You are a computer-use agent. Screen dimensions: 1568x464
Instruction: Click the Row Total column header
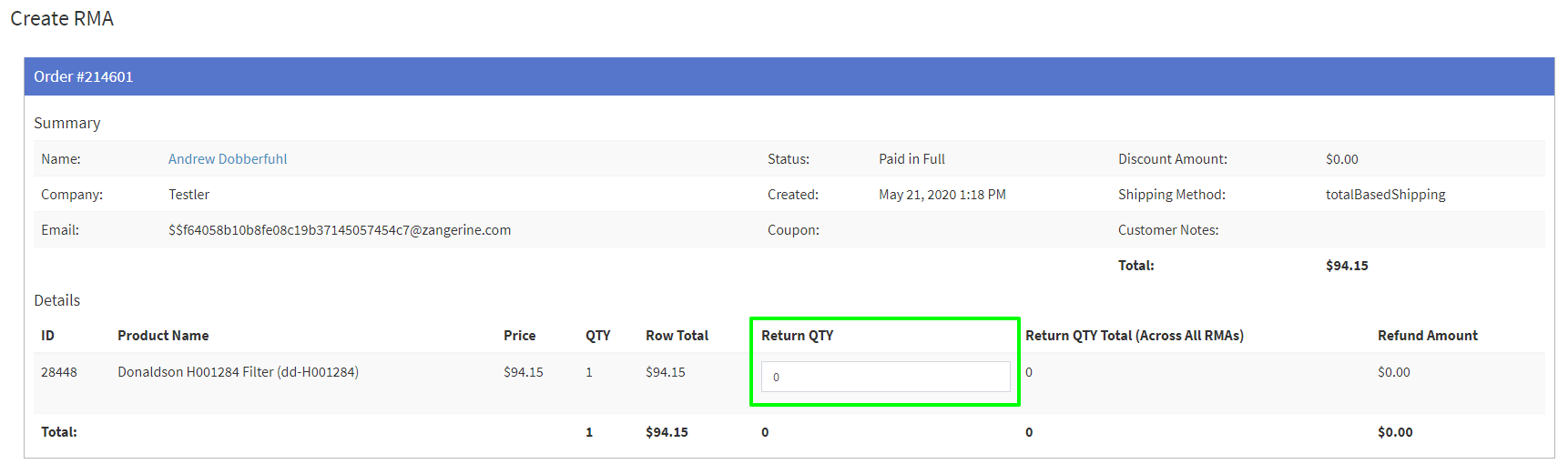(x=677, y=336)
